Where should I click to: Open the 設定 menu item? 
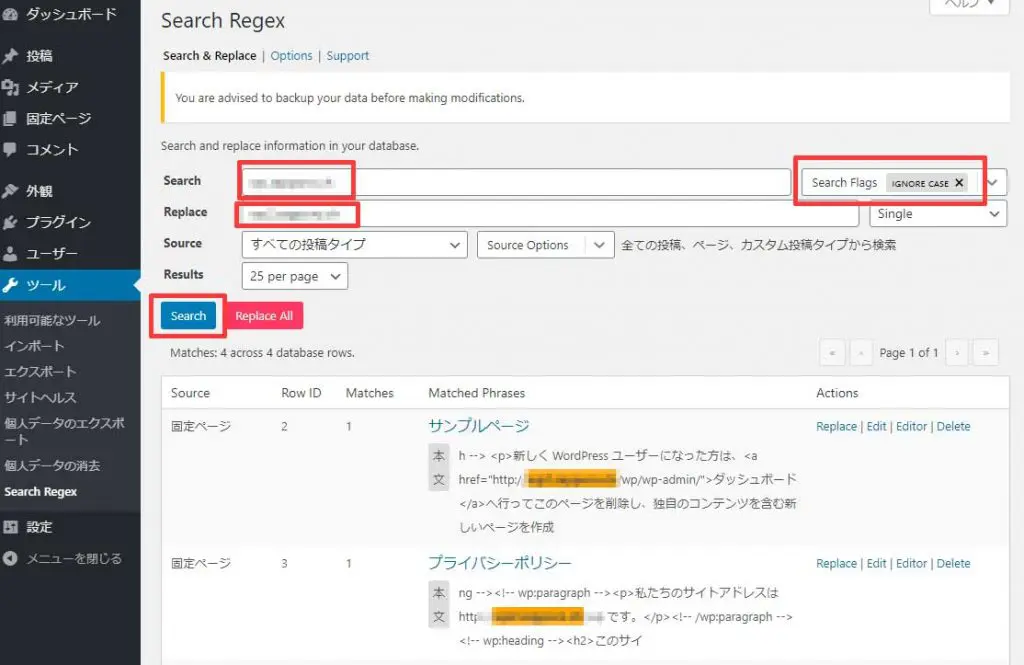click(x=39, y=527)
